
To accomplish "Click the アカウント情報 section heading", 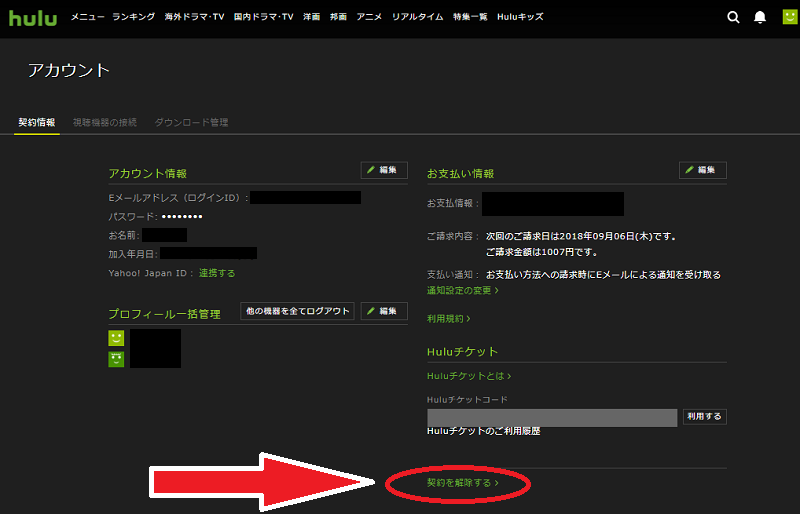I will (147, 174).
